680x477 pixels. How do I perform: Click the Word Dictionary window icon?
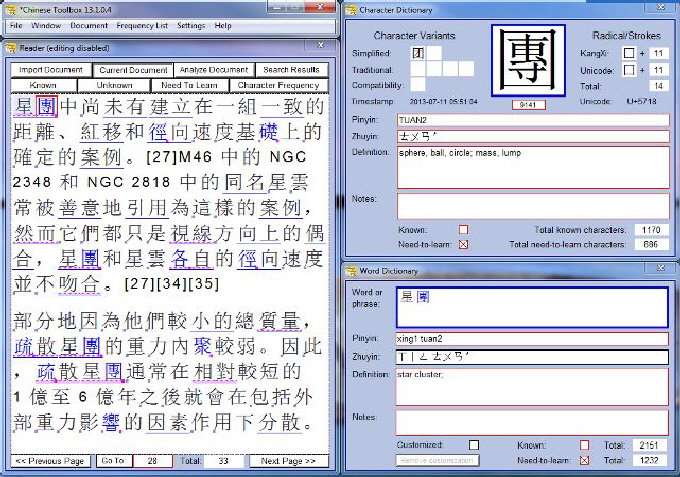[x=349, y=272]
